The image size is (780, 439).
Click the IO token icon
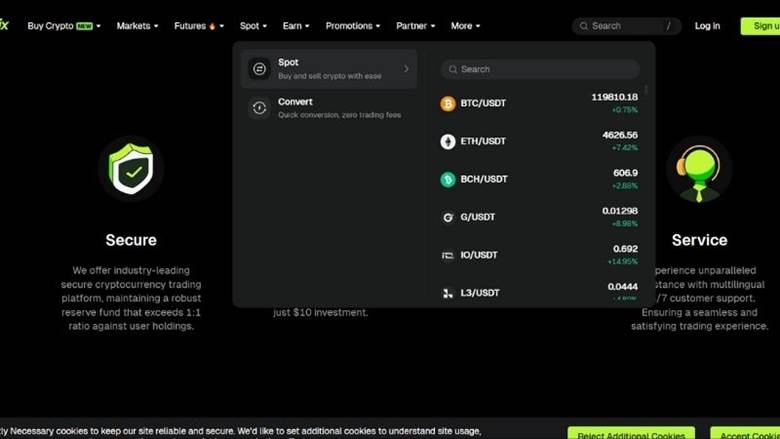pyautogui.click(x=448, y=255)
